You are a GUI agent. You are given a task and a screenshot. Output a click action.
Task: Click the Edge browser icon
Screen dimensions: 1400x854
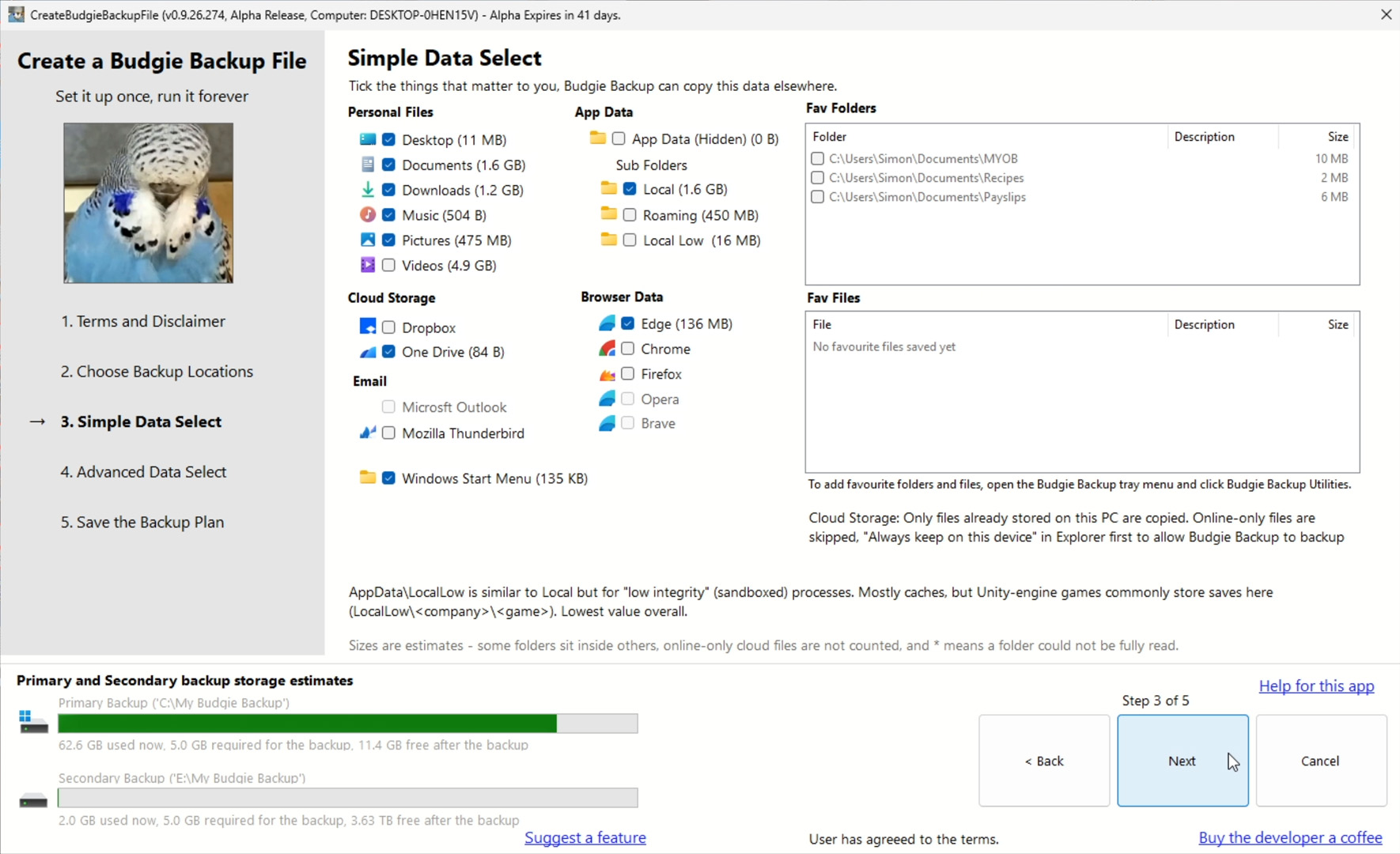pyautogui.click(x=607, y=323)
